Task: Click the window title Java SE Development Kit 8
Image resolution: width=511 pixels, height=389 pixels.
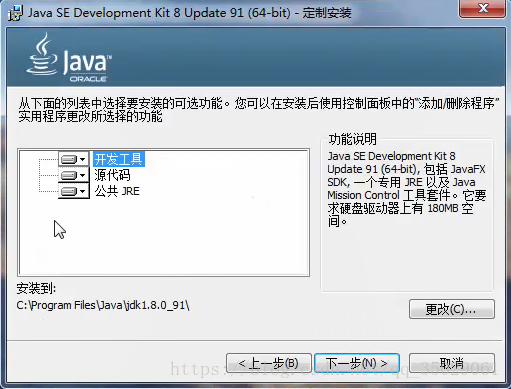Action: pyautogui.click(x=189, y=13)
